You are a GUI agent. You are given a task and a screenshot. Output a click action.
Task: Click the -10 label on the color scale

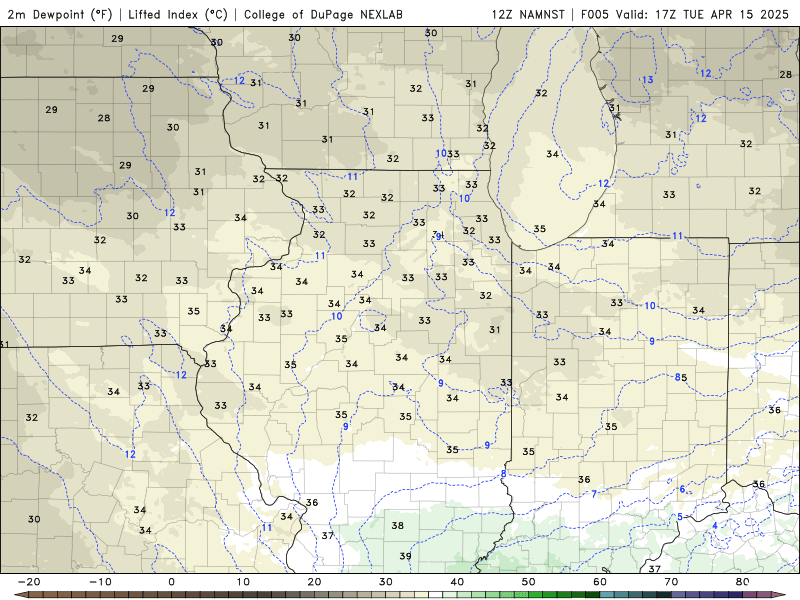point(100,582)
